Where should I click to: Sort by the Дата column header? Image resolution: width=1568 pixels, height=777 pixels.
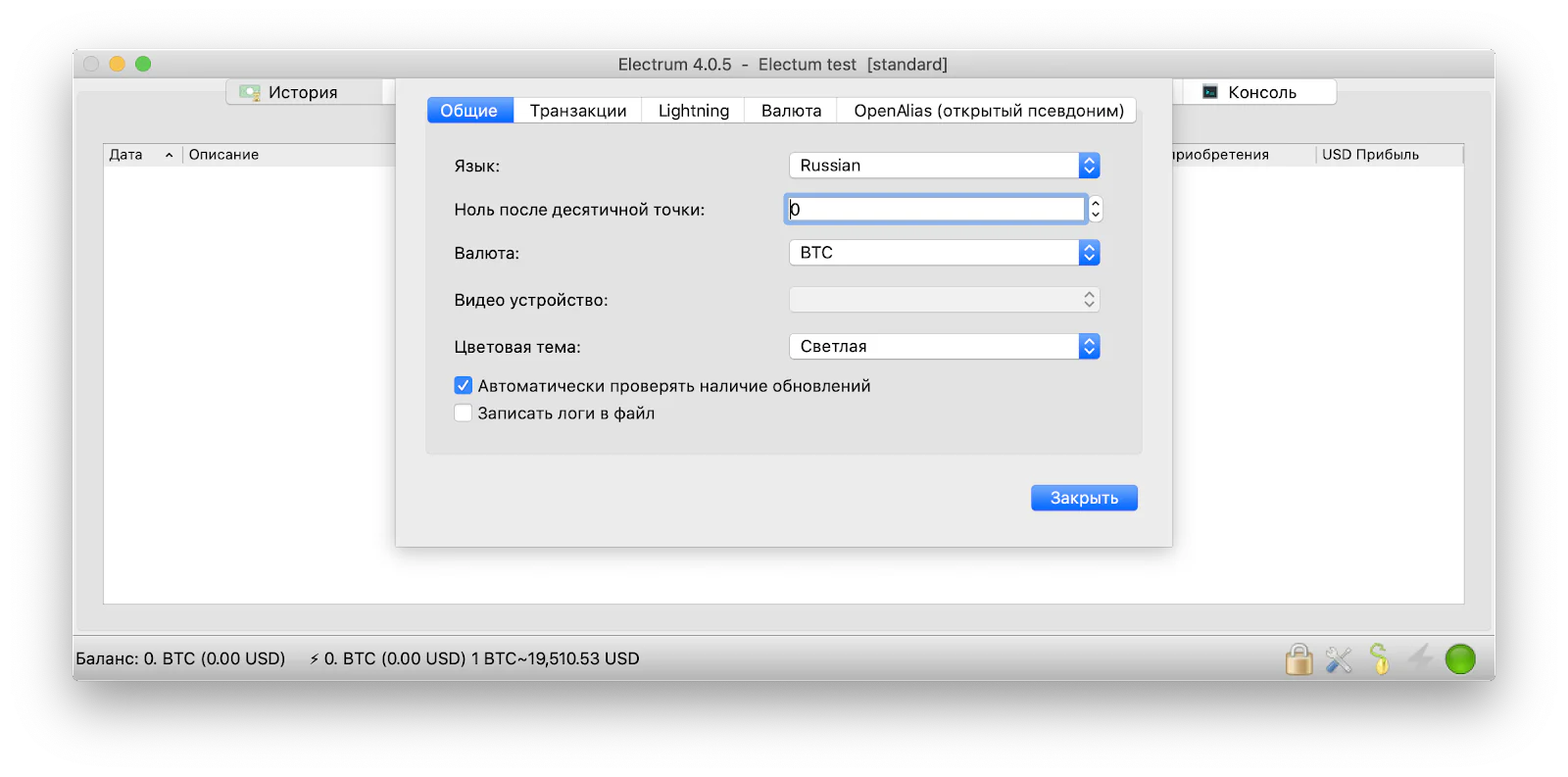(142, 155)
